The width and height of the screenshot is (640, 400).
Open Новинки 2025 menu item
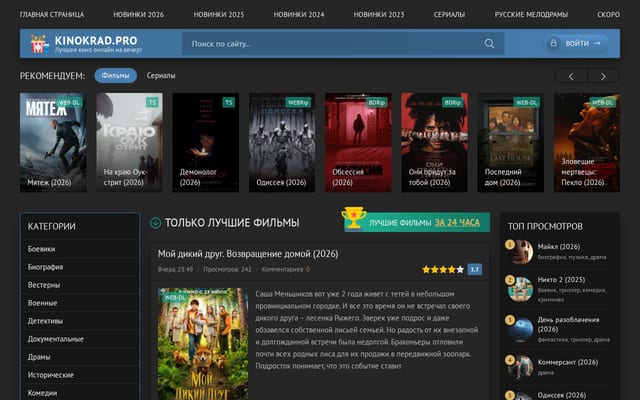[x=219, y=15]
